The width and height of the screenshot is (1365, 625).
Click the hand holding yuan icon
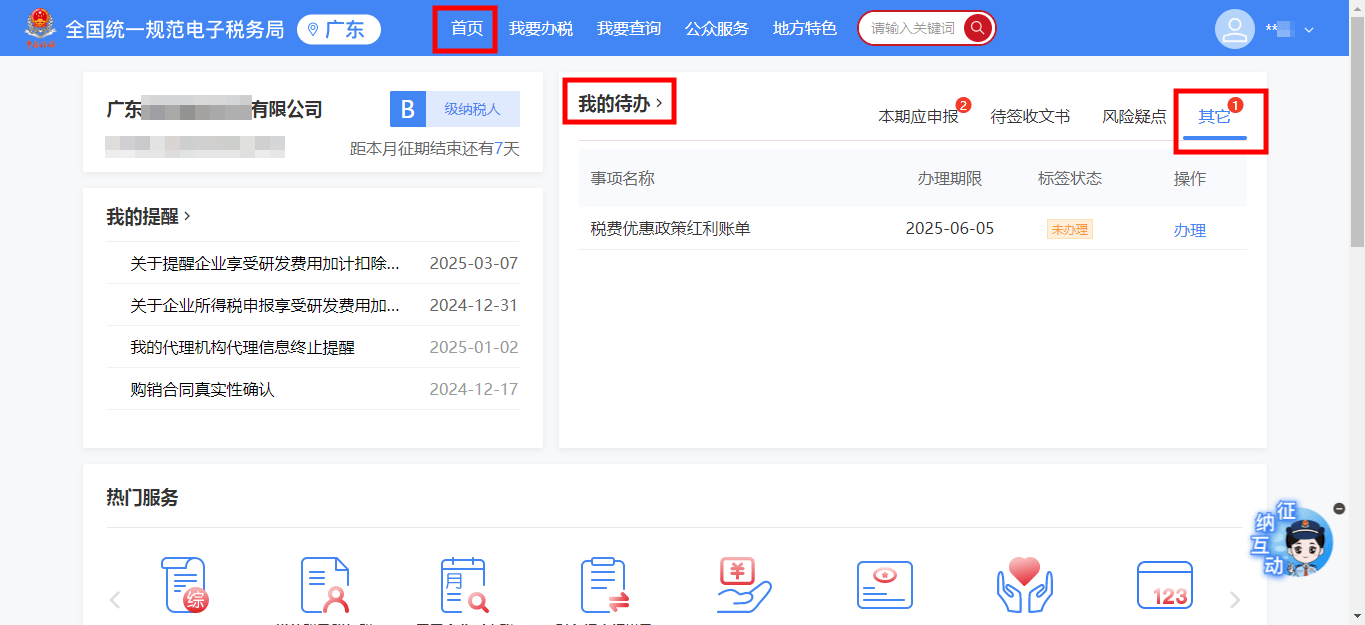[x=744, y=585]
